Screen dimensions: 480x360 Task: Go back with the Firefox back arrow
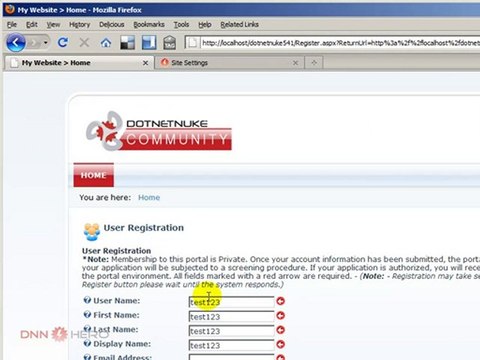click(15, 43)
